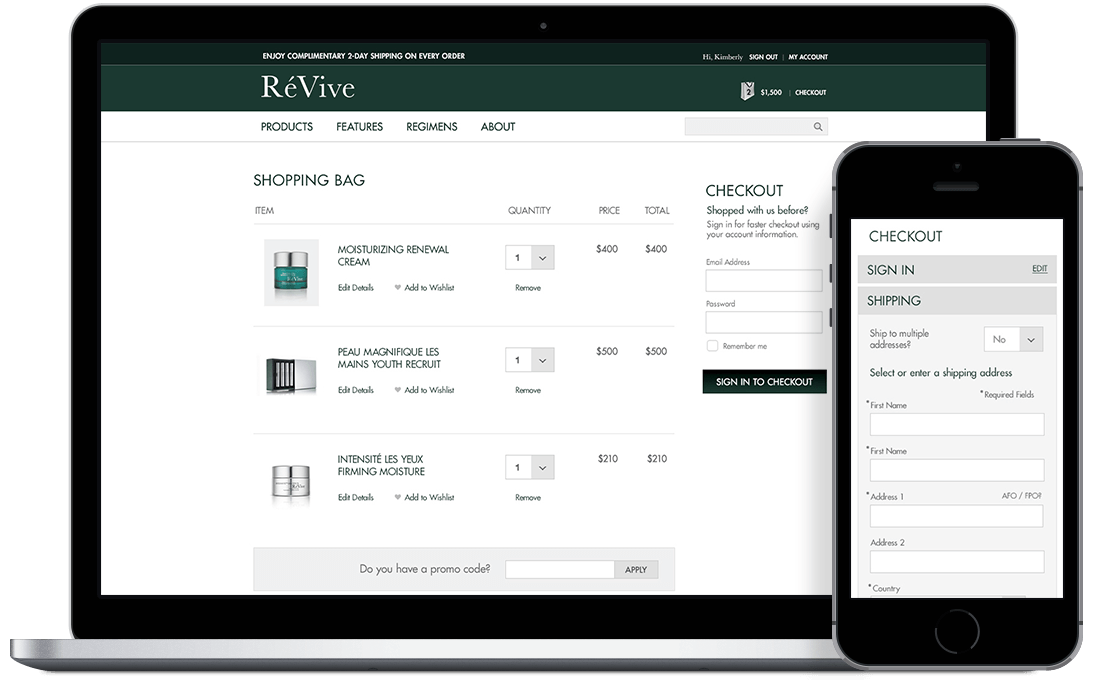
Task: Apply the promo code
Action: pyautogui.click(x=636, y=570)
